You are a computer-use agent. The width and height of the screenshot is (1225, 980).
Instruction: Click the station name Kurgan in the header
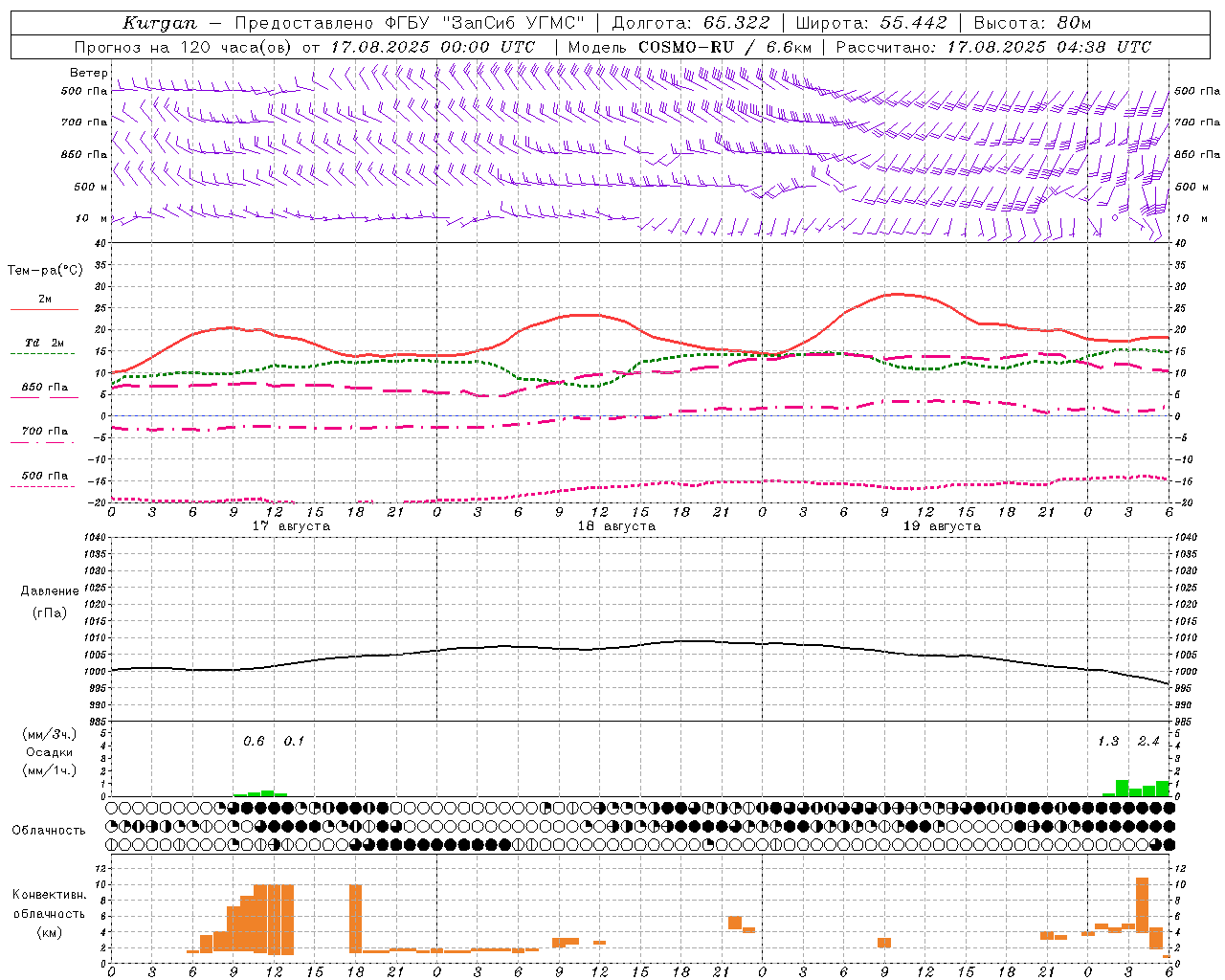pyautogui.click(x=160, y=23)
